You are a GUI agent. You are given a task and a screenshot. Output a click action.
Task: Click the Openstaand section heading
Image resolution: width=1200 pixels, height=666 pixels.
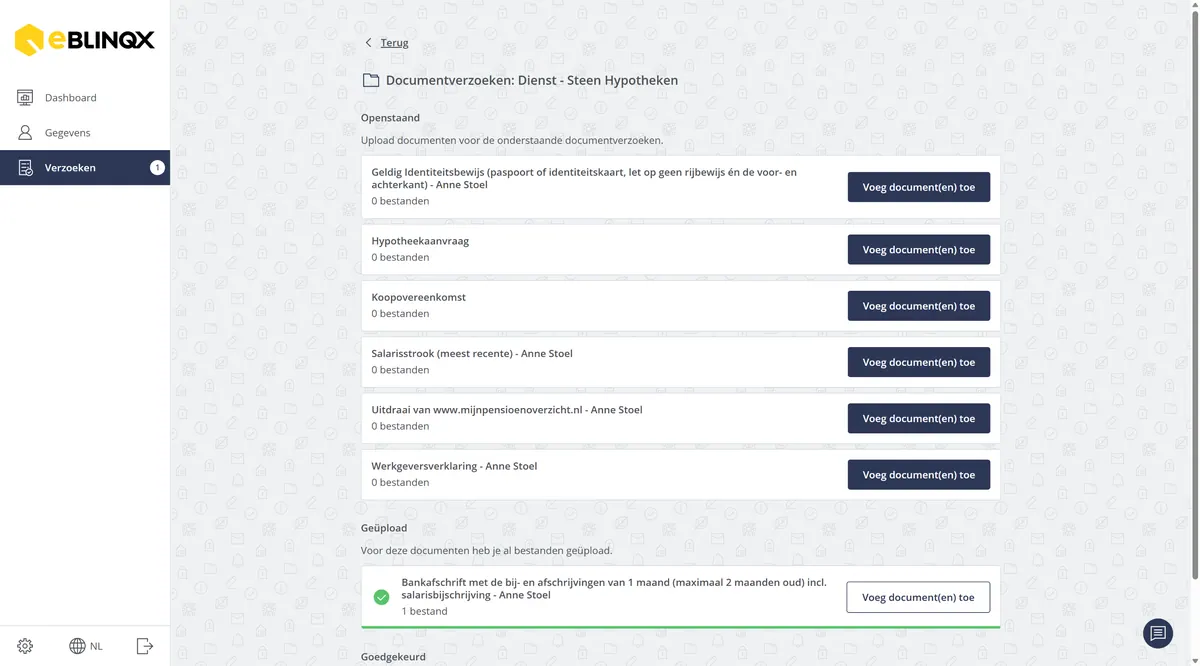click(390, 118)
